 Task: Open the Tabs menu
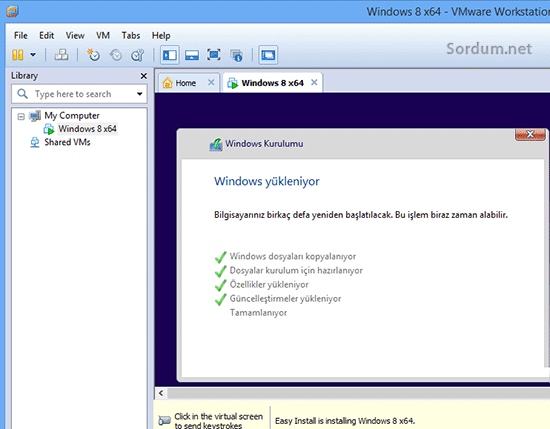(131, 36)
